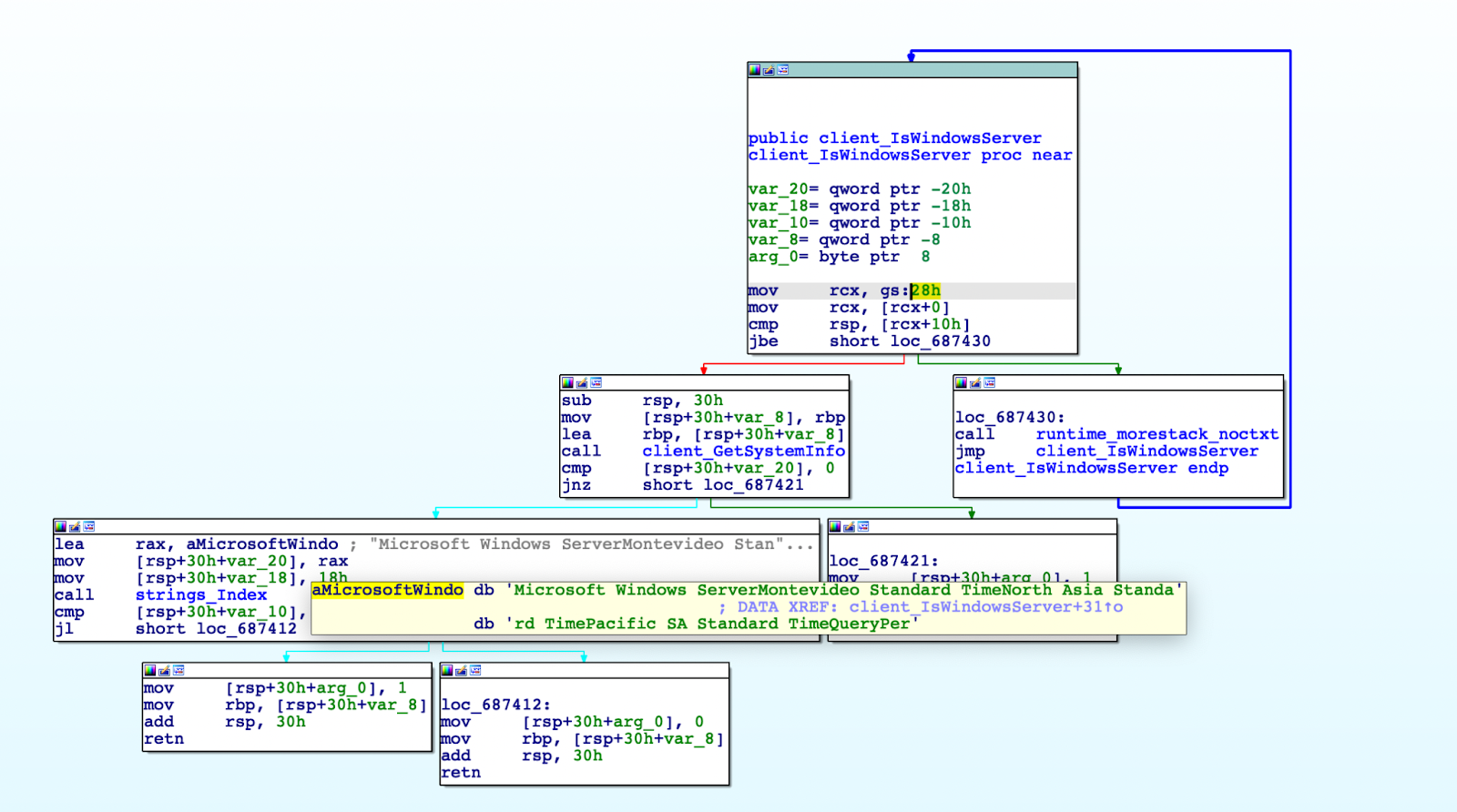This screenshot has height=812, width=1457.
Task: Click 'add rsp, 30h' in loc_687412 block
Action: [x=522, y=756]
